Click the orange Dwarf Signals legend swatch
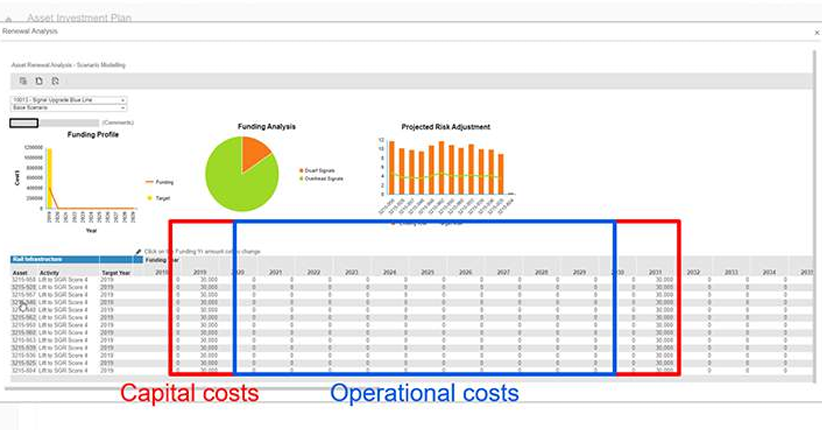This screenshot has width=822, height=430. click(301, 171)
